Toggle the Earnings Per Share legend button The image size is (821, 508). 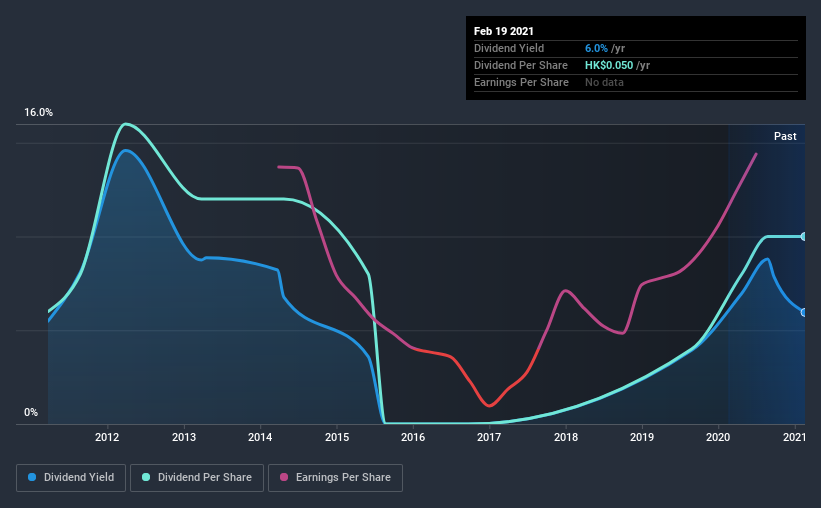[x=335, y=478]
